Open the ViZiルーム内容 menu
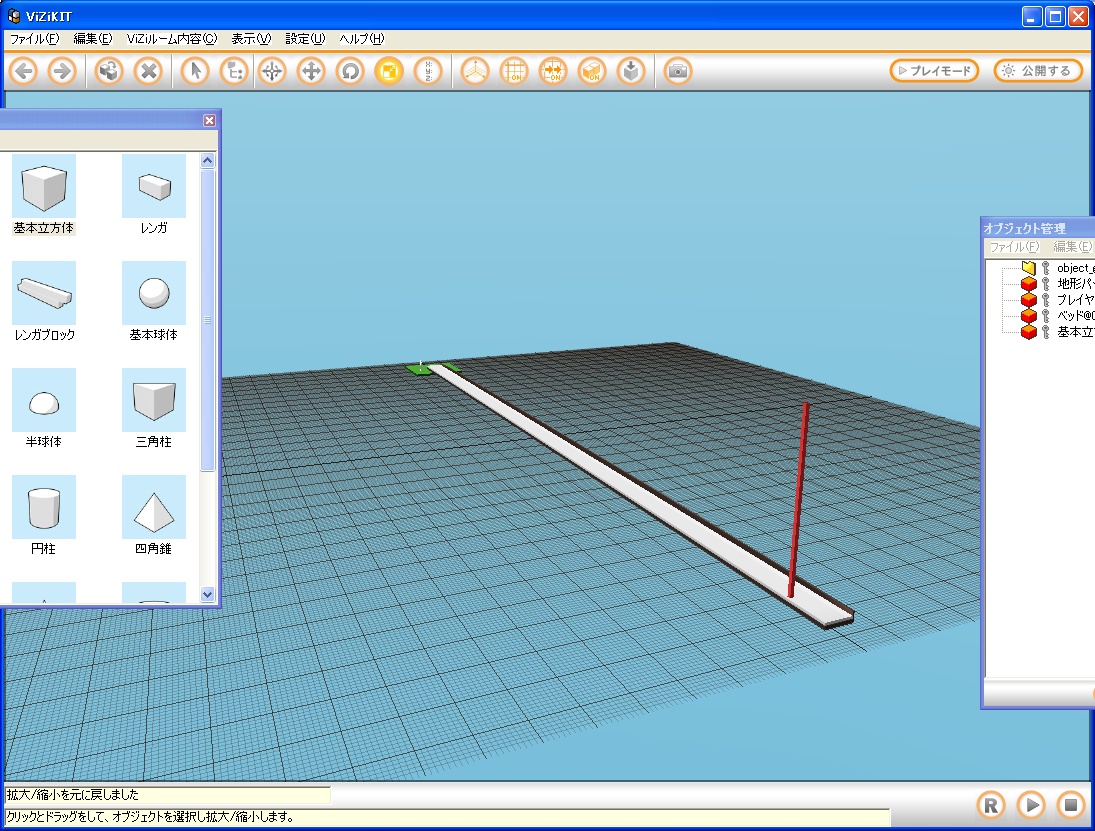The image size is (1095, 831). [x=171, y=39]
